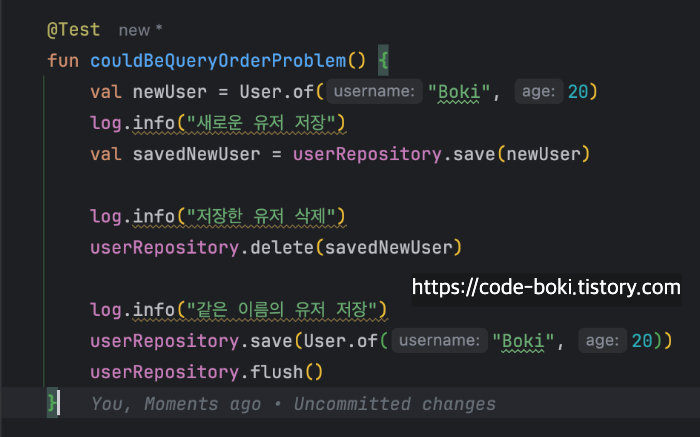Viewport: 700px width, 437px height.
Task: Click the age: inlay hint on the newUser line
Action: [x=539, y=92]
